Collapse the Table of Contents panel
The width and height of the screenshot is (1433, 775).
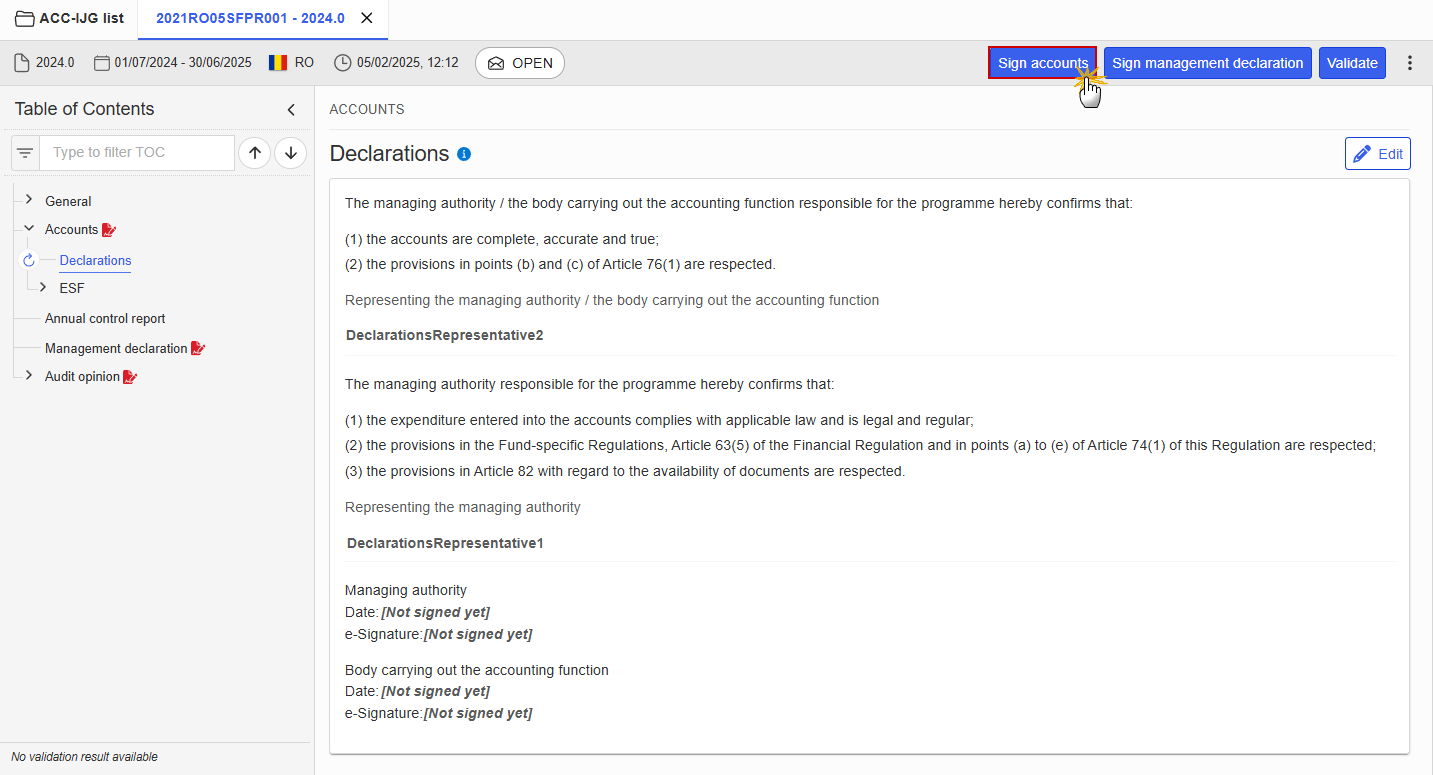point(291,110)
